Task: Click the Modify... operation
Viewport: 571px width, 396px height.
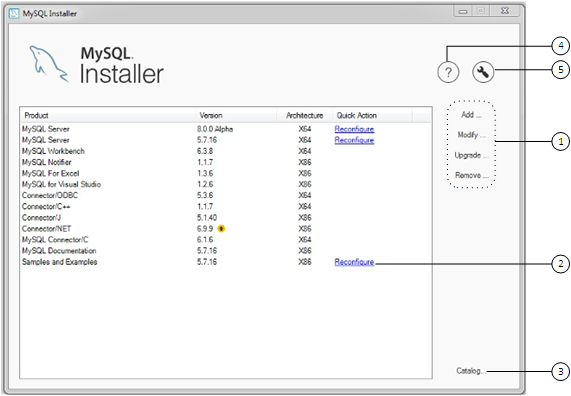Action: pos(471,135)
